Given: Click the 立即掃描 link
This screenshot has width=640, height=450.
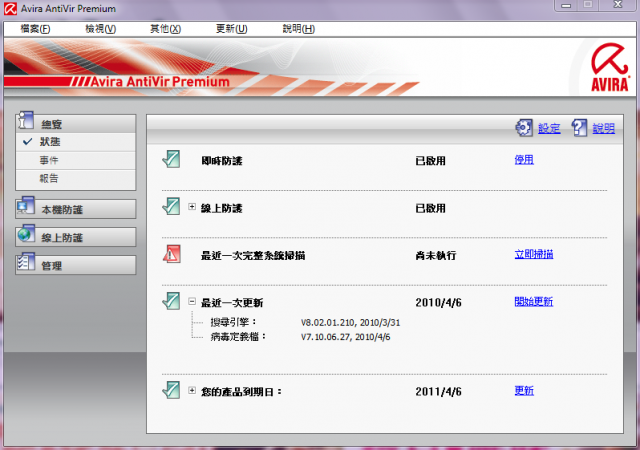Looking at the screenshot, I should [x=534, y=254].
